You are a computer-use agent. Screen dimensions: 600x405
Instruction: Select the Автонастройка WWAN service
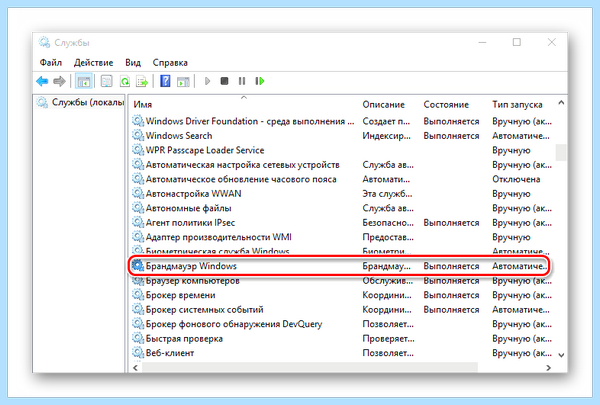341,194
